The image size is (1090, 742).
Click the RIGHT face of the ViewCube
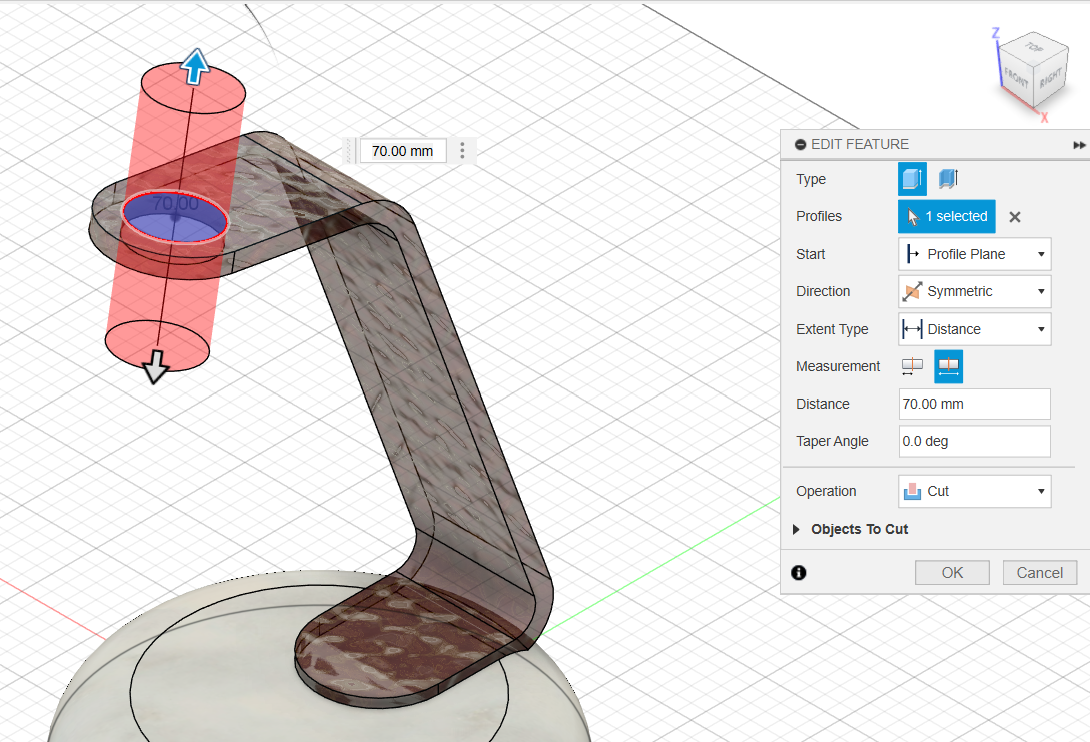[x=1050, y=76]
